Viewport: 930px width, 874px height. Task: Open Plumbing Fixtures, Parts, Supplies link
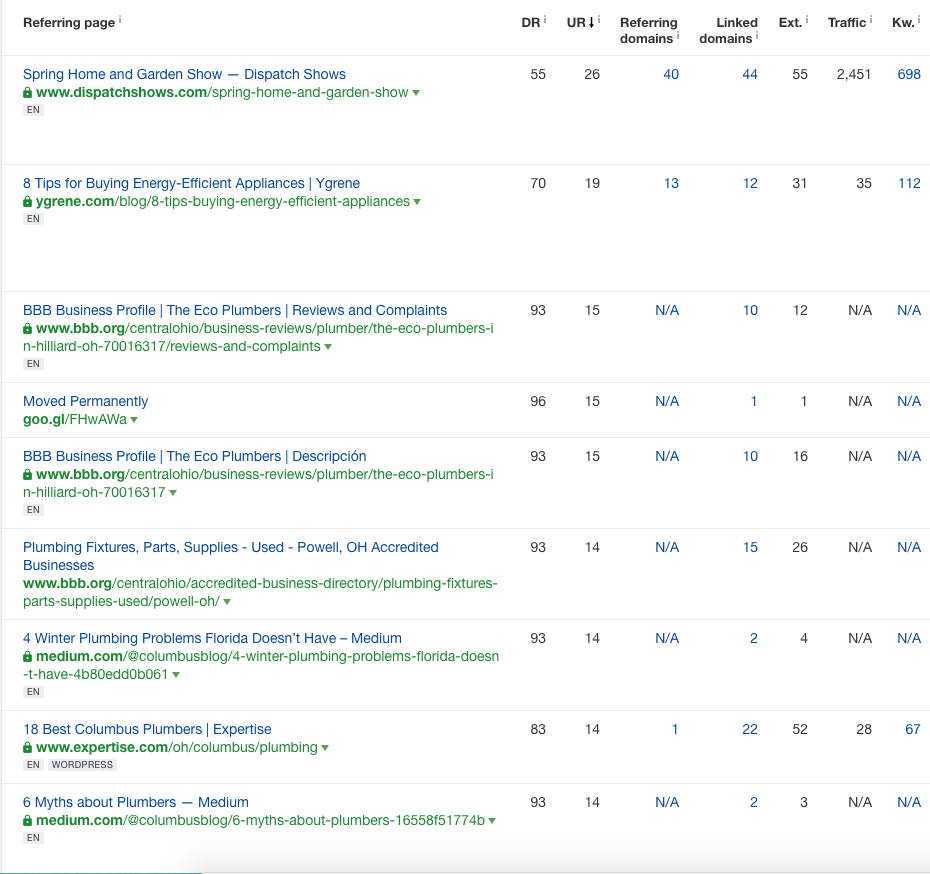(231, 556)
